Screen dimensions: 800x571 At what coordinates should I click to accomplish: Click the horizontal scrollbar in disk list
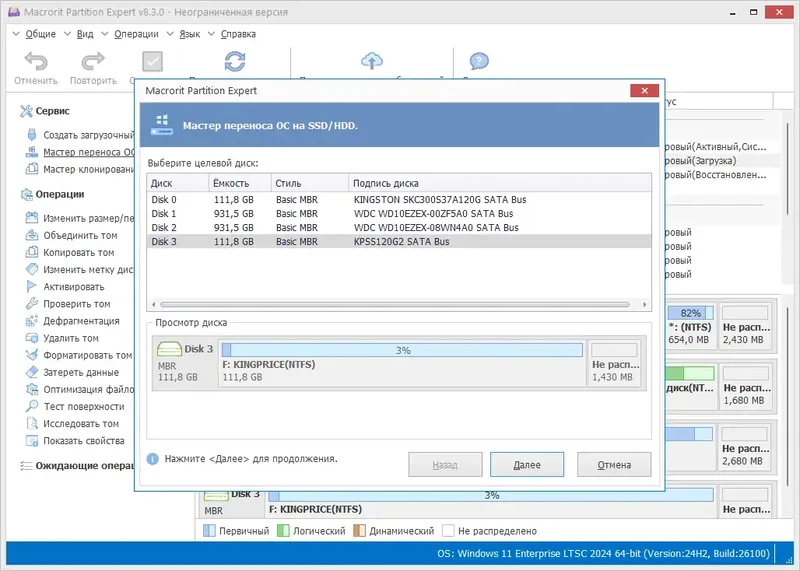pyautogui.click(x=394, y=305)
